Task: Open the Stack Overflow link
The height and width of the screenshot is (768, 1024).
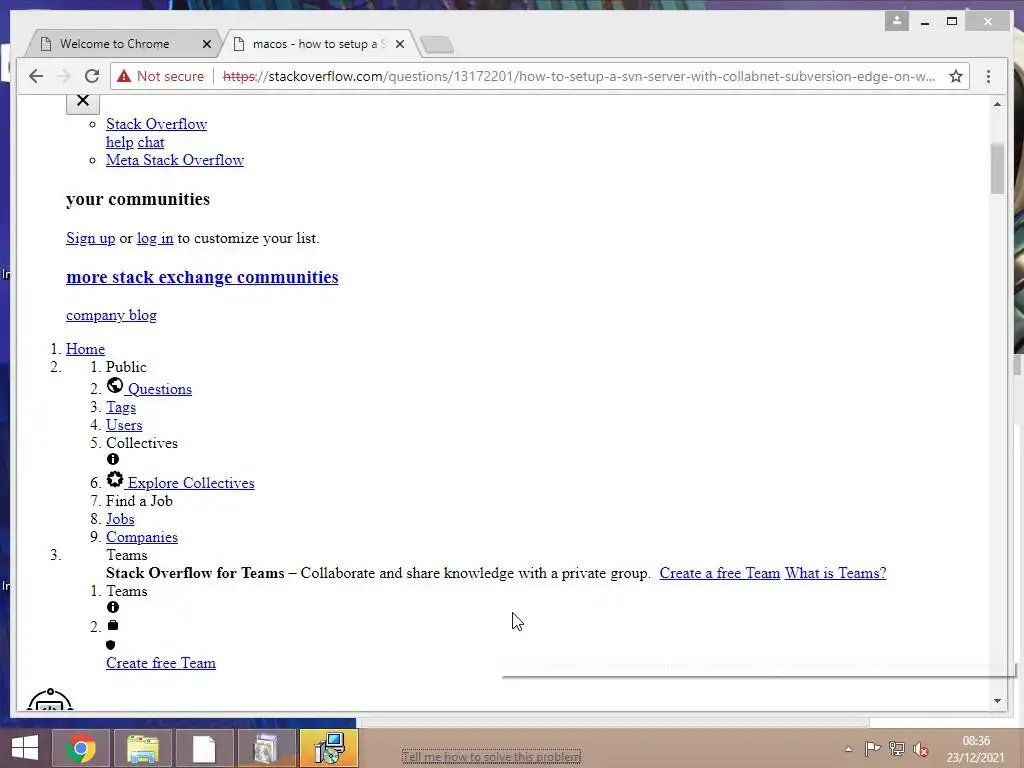Action: 156,124
